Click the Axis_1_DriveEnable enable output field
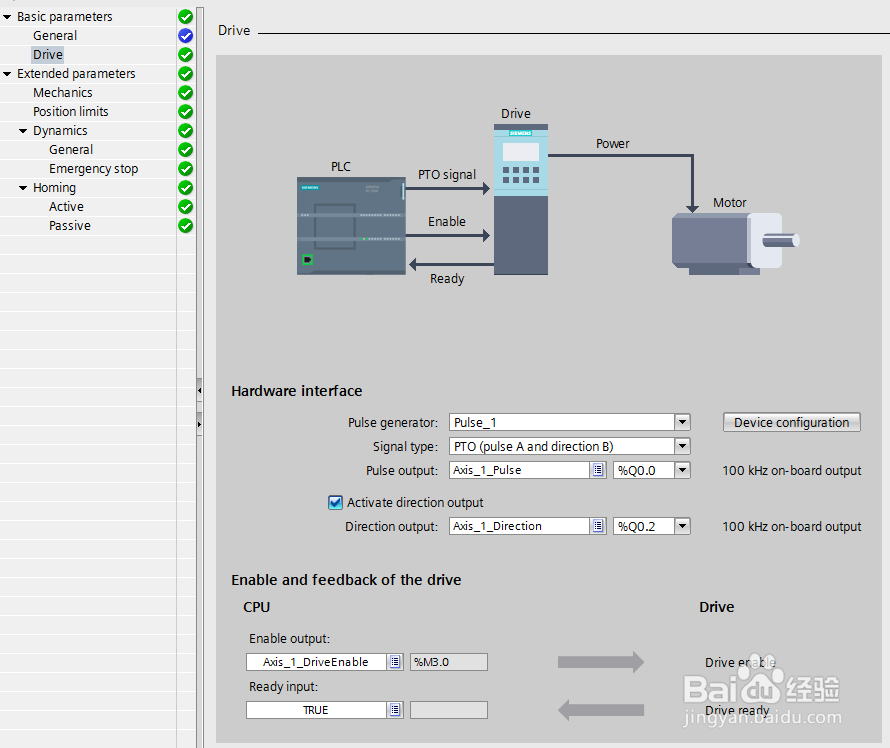Screen dimensions: 890x748 click(x=316, y=662)
